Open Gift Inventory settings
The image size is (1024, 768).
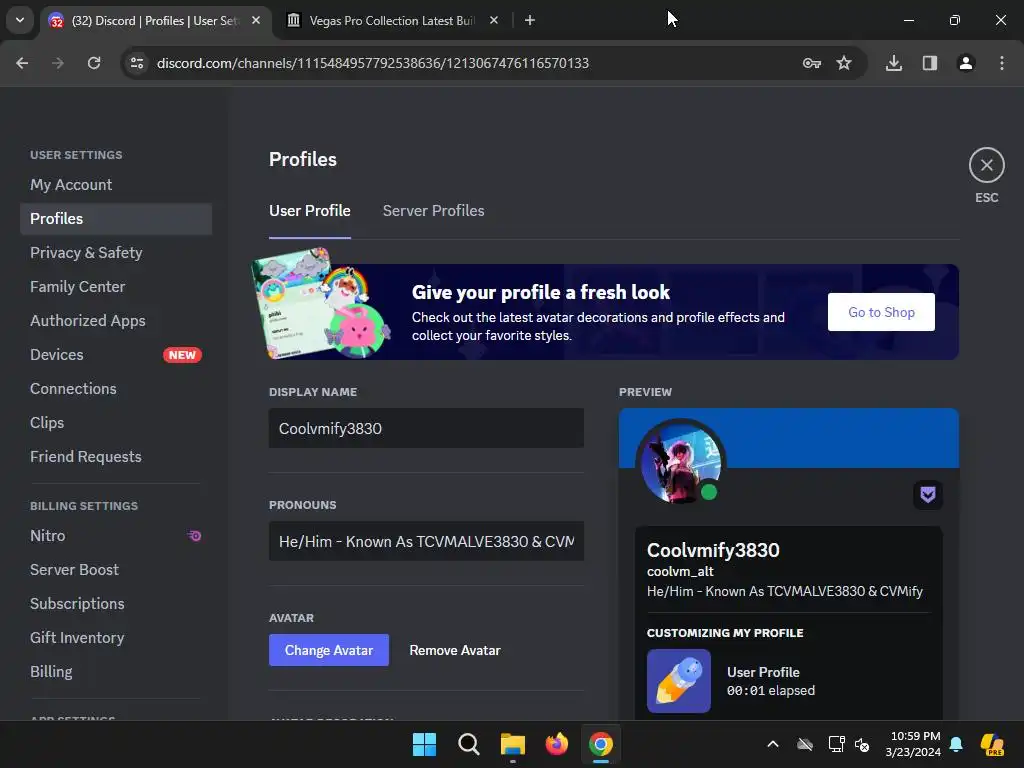coord(116,637)
